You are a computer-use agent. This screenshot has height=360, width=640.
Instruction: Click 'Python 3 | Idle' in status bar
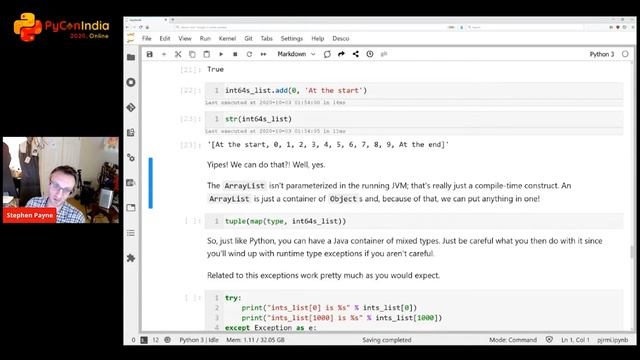tap(199, 340)
